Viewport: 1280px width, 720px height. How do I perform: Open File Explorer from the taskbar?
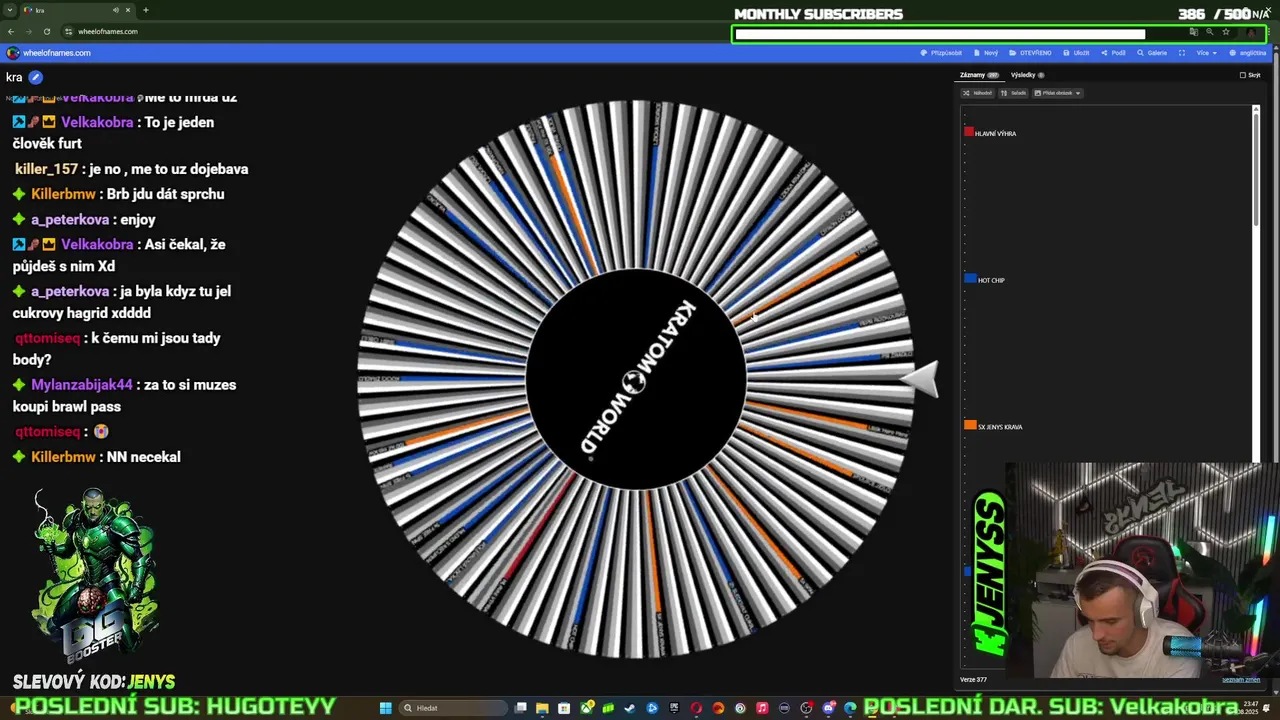[542, 708]
